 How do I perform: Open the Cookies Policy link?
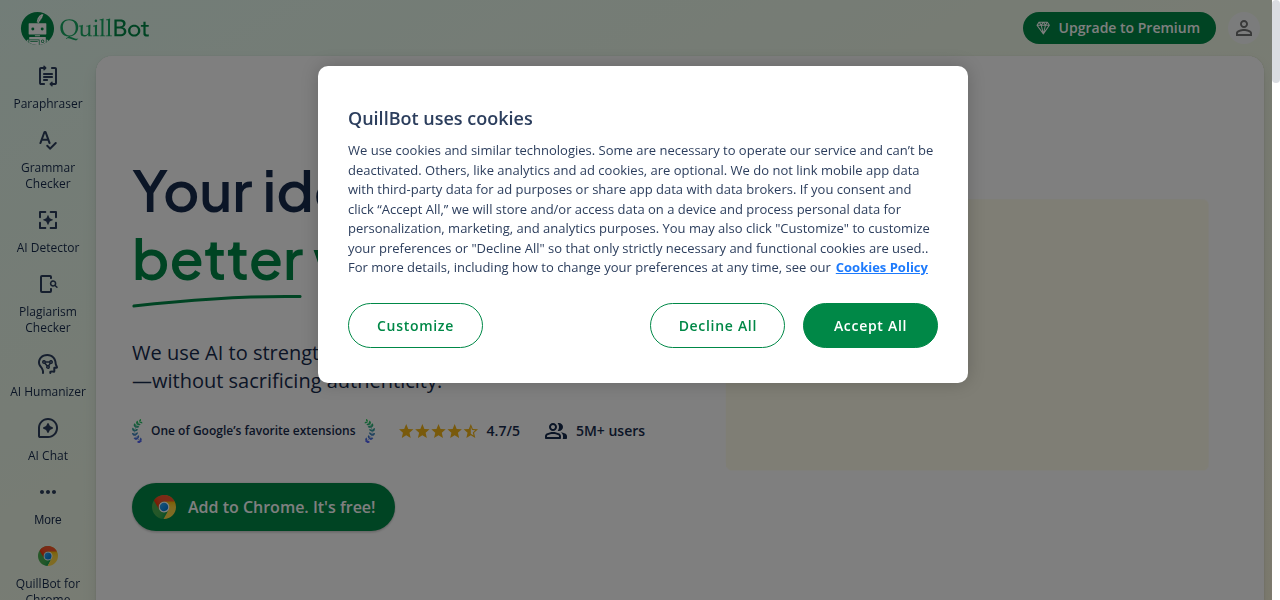coord(881,267)
